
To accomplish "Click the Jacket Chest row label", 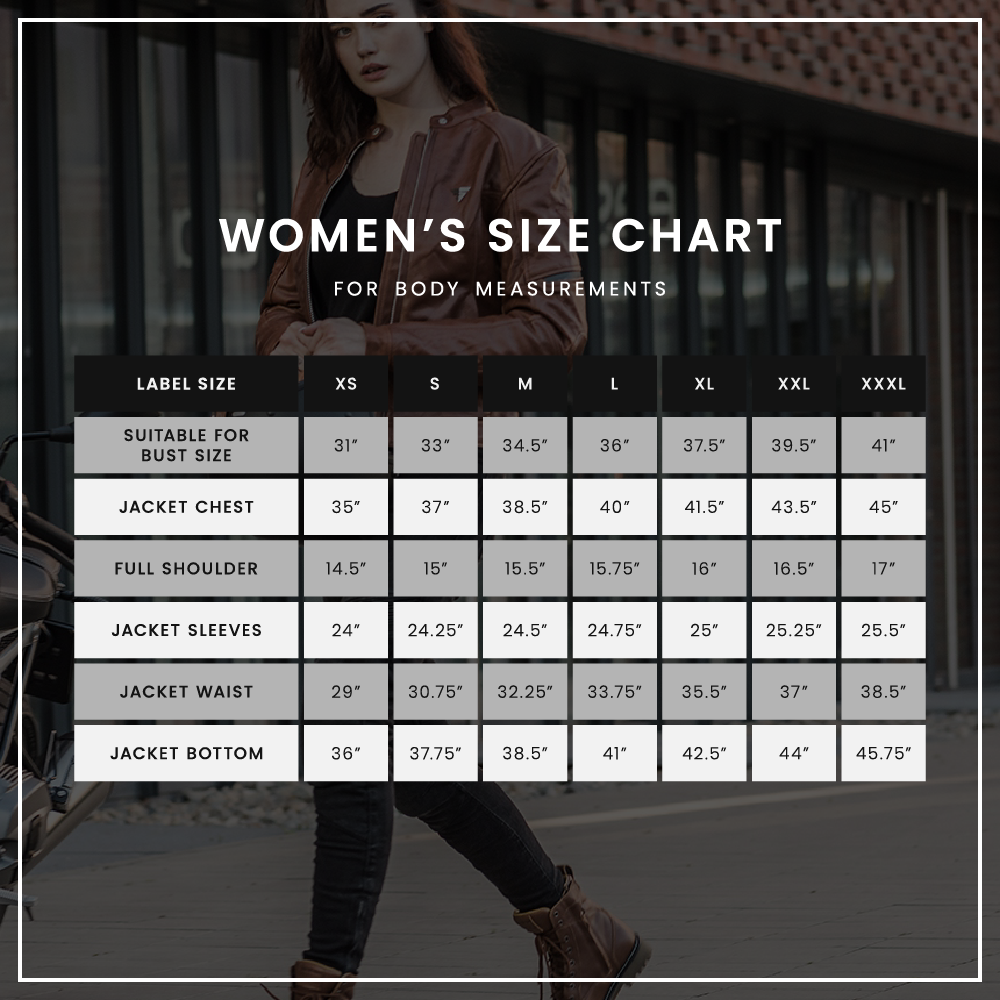I will click(186, 507).
